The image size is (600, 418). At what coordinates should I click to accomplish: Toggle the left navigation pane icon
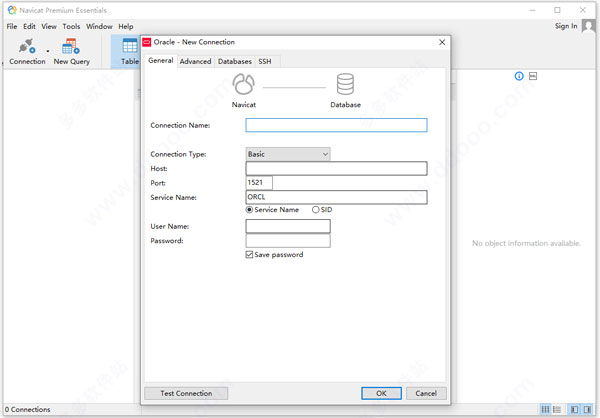574,410
